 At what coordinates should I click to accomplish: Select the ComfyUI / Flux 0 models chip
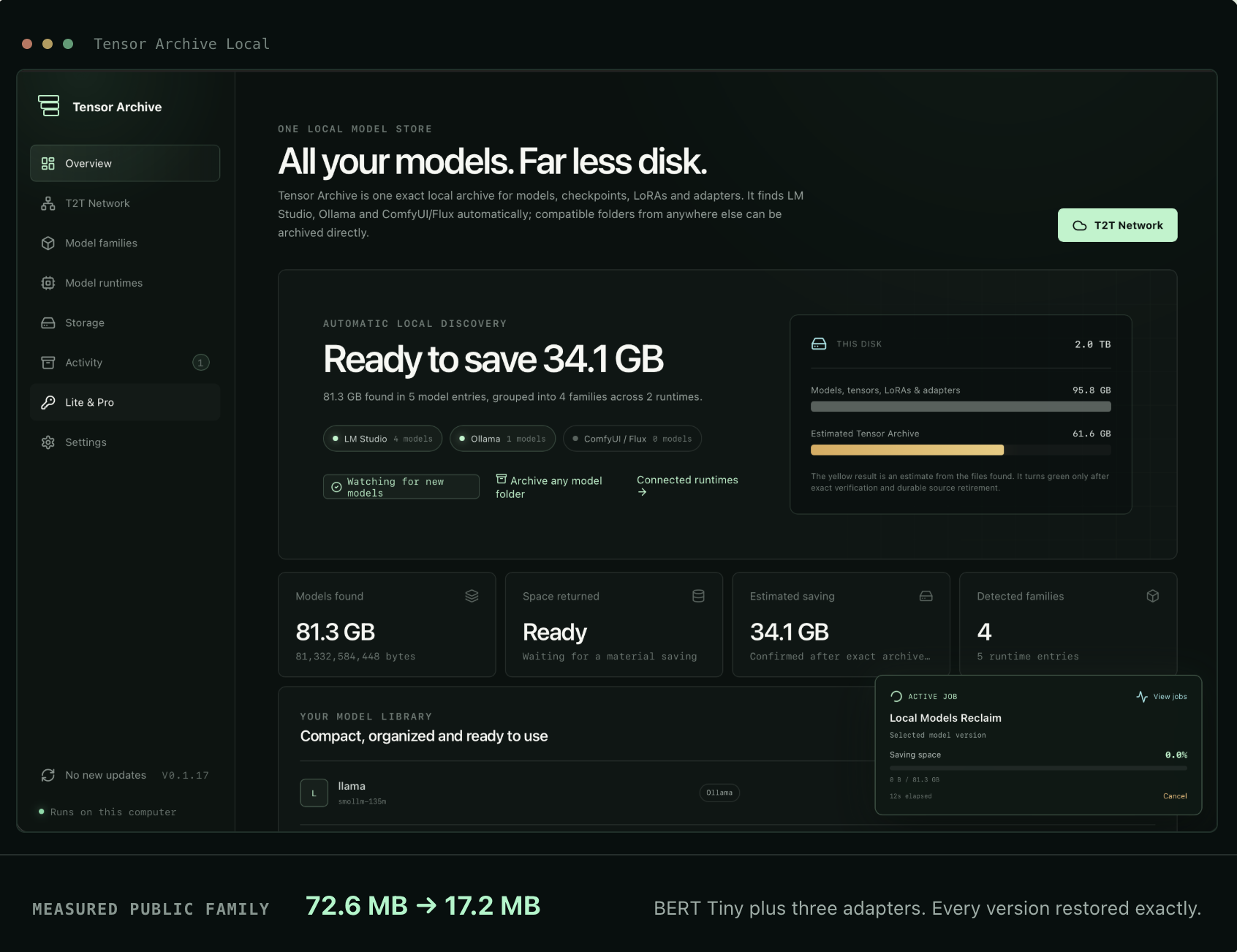click(x=632, y=439)
